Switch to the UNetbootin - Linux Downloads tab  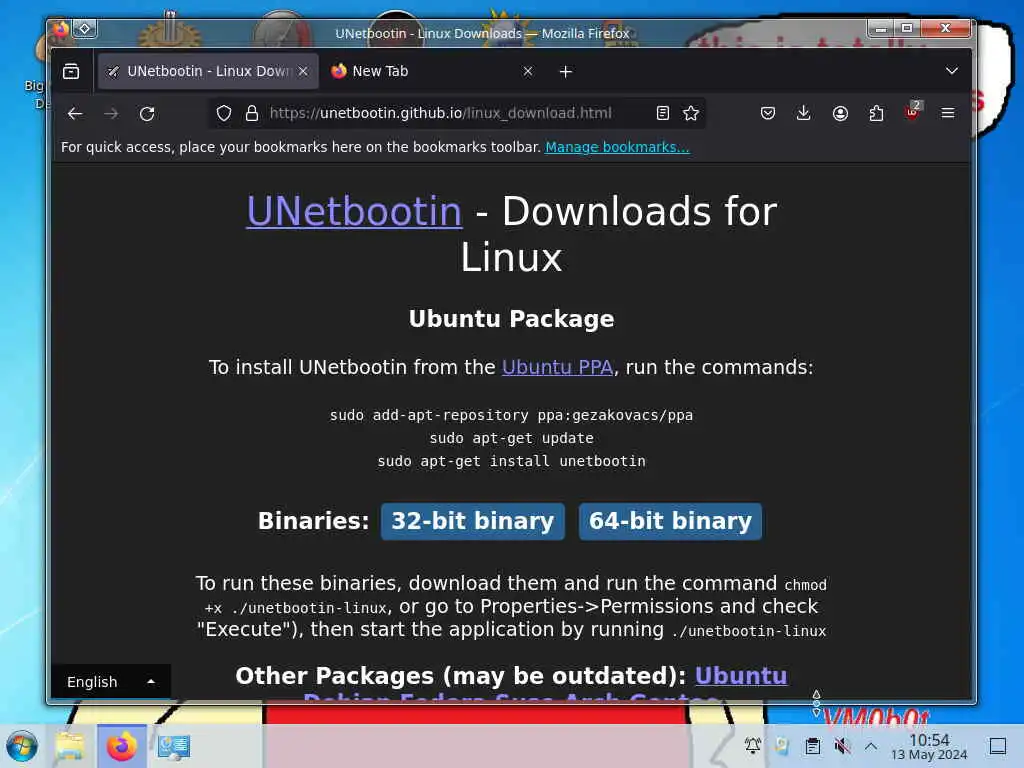[x=208, y=71]
